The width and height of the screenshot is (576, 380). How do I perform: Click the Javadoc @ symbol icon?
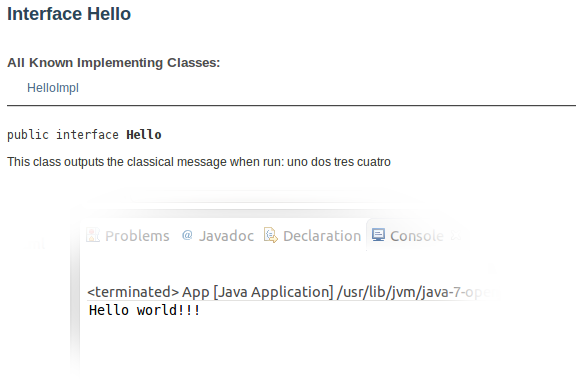coord(187,235)
